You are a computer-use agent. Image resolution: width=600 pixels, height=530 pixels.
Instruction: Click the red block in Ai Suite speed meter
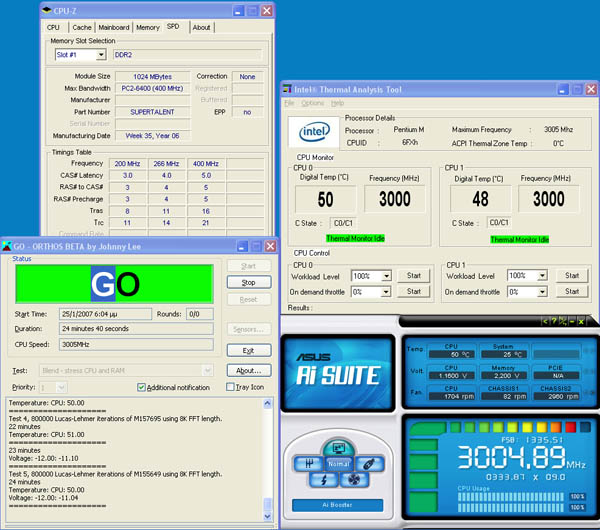pyautogui.click(x=570, y=427)
